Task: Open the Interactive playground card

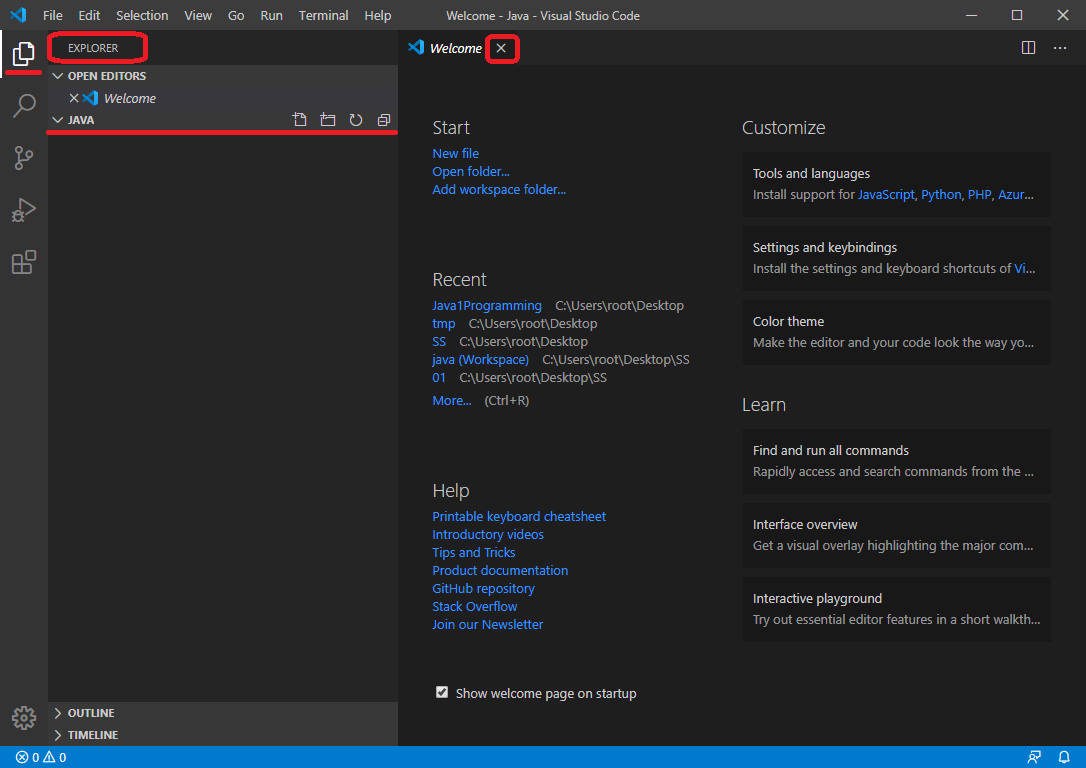Action: click(x=896, y=609)
